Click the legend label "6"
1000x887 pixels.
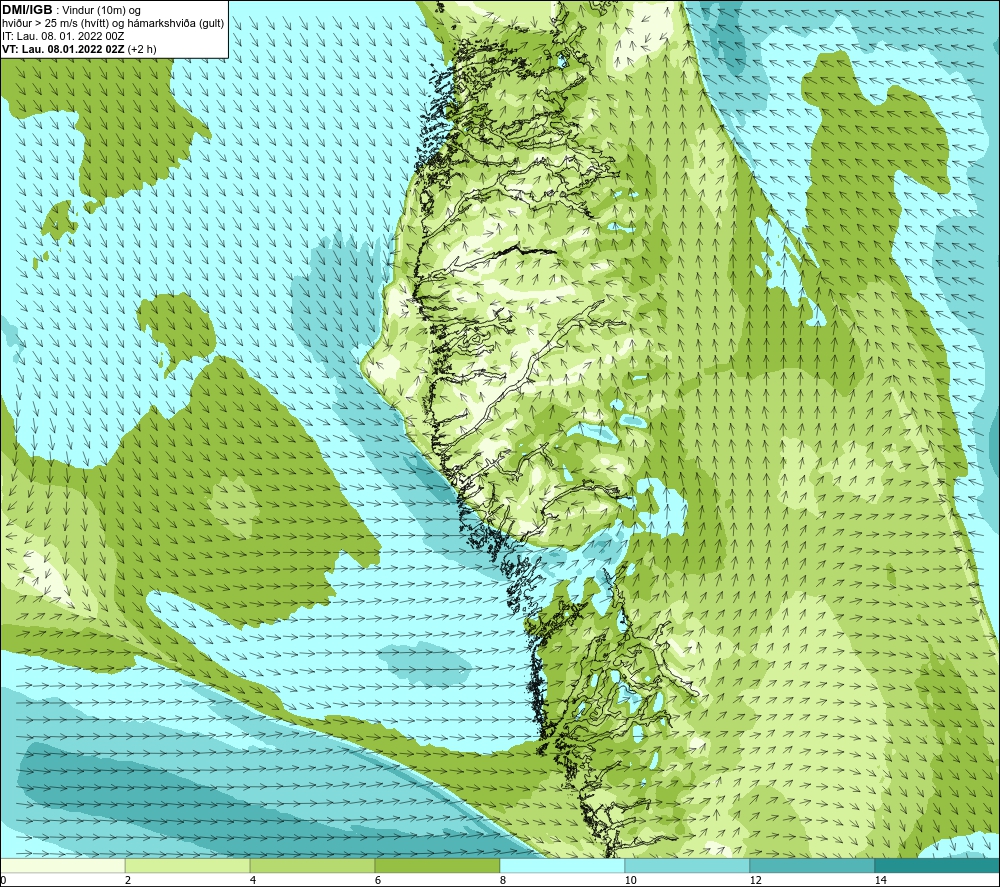[x=378, y=880]
